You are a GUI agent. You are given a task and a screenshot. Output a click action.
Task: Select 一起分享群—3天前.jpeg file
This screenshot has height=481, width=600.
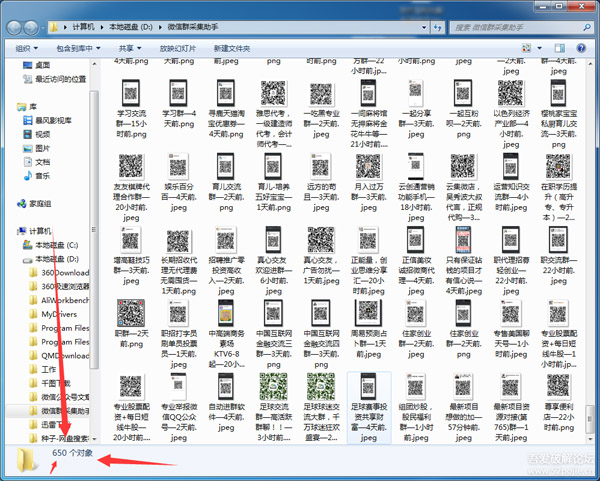coord(416,109)
